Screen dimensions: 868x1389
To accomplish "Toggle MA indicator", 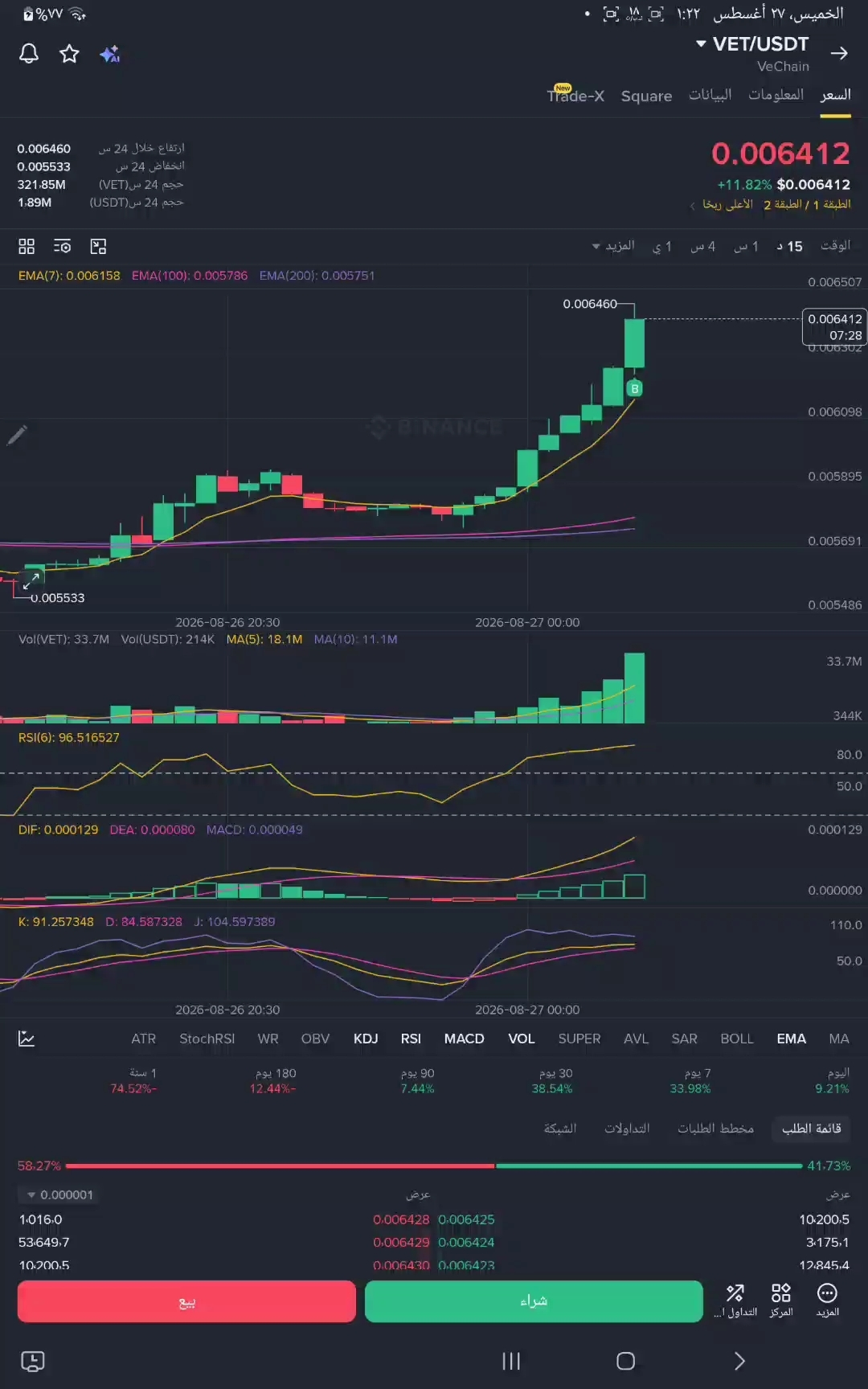I will (839, 1039).
